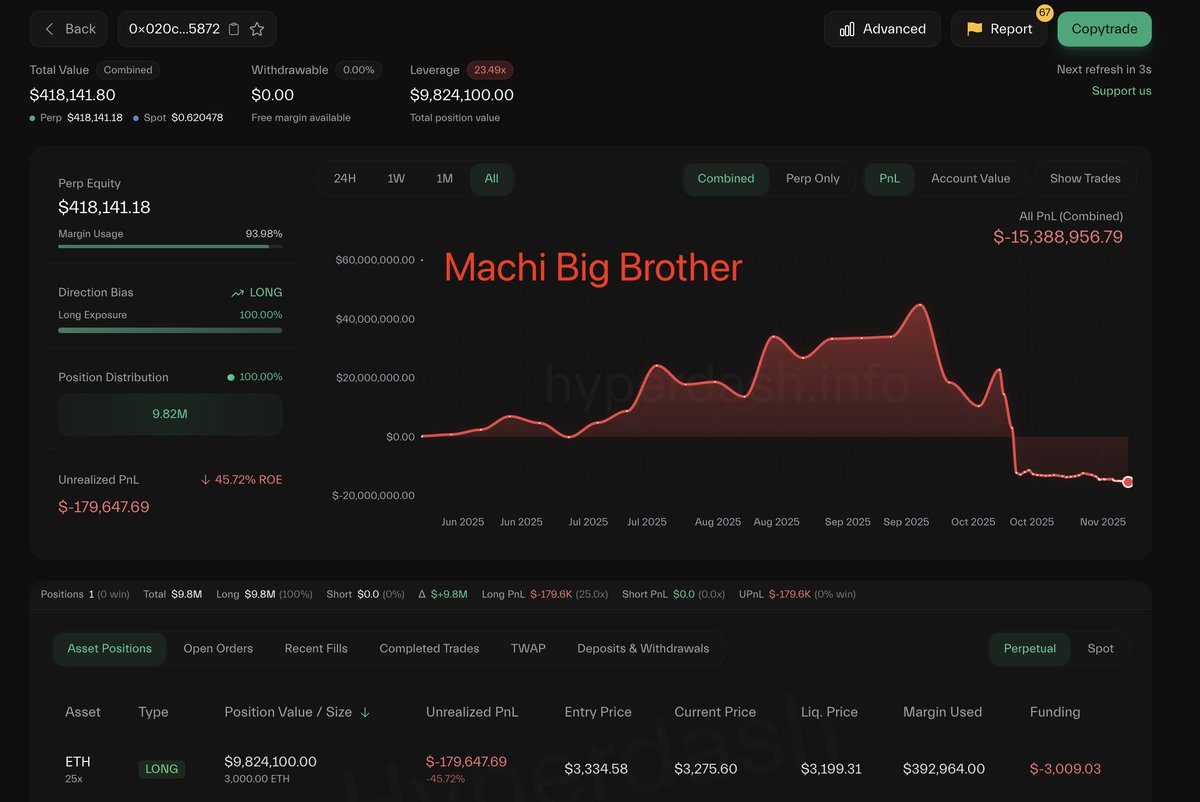Image resolution: width=1200 pixels, height=802 pixels.
Task: Click the Combined badge next to Total Value
Action: pyautogui.click(x=128, y=70)
